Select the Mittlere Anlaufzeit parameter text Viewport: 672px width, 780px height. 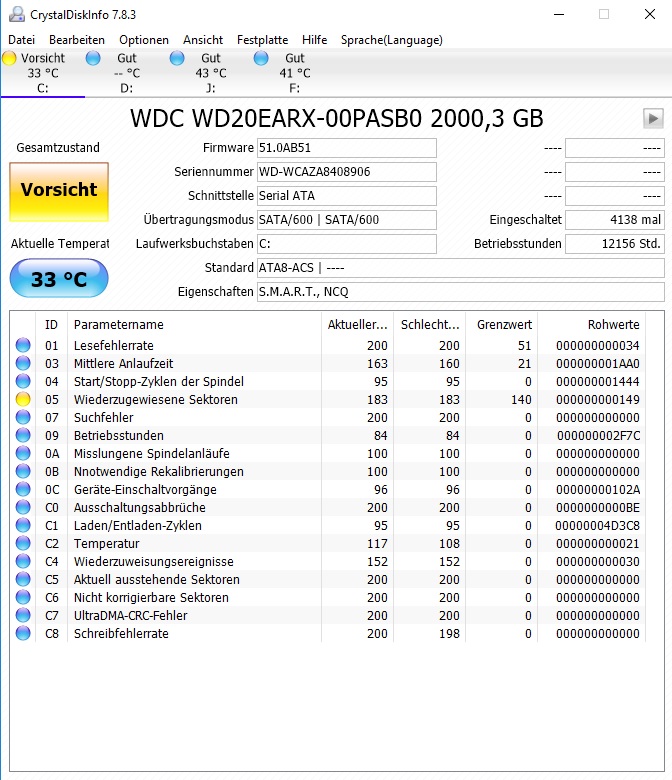[x=123, y=364]
